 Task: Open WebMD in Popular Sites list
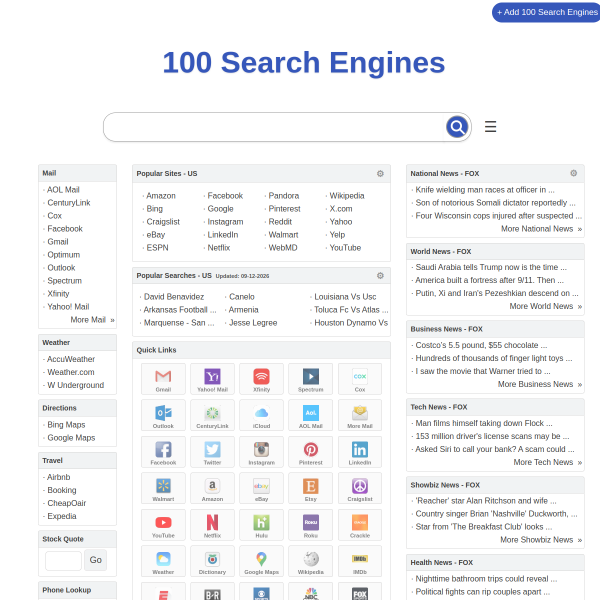point(283,248)
